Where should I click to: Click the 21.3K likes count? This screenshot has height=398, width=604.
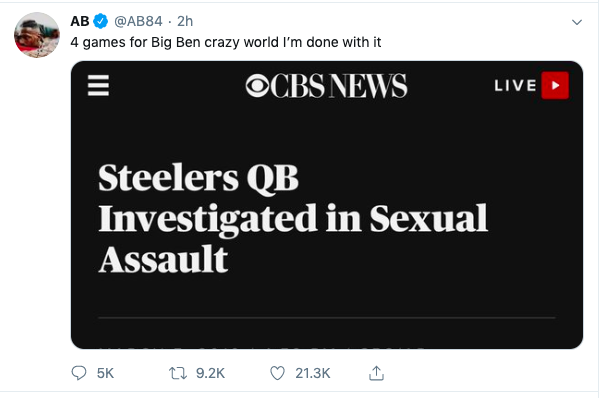coord(313,373)
